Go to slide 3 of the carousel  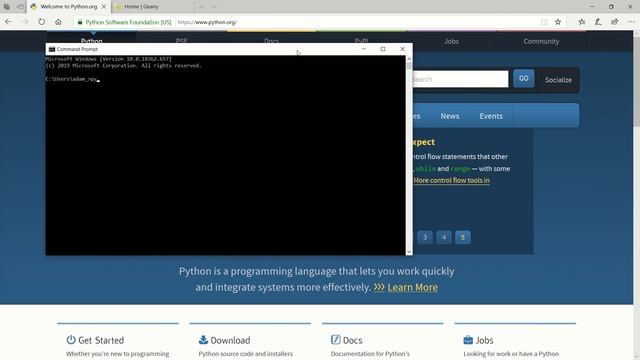pyautogui.click(x=425, y=238)
